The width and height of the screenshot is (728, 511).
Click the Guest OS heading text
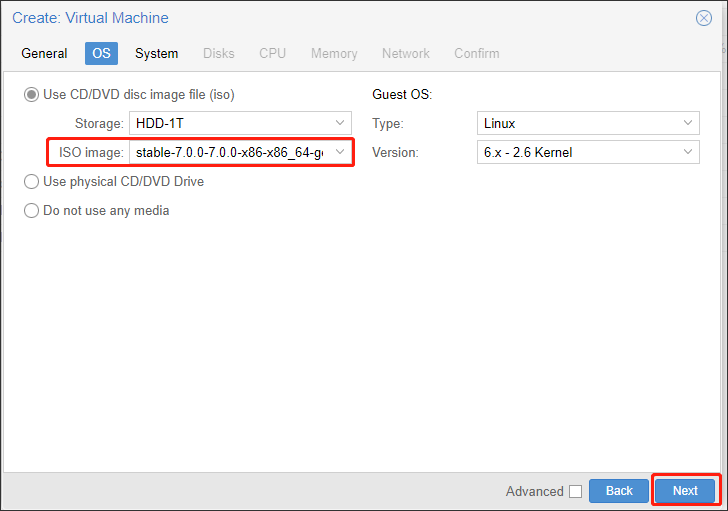[402, 95]
